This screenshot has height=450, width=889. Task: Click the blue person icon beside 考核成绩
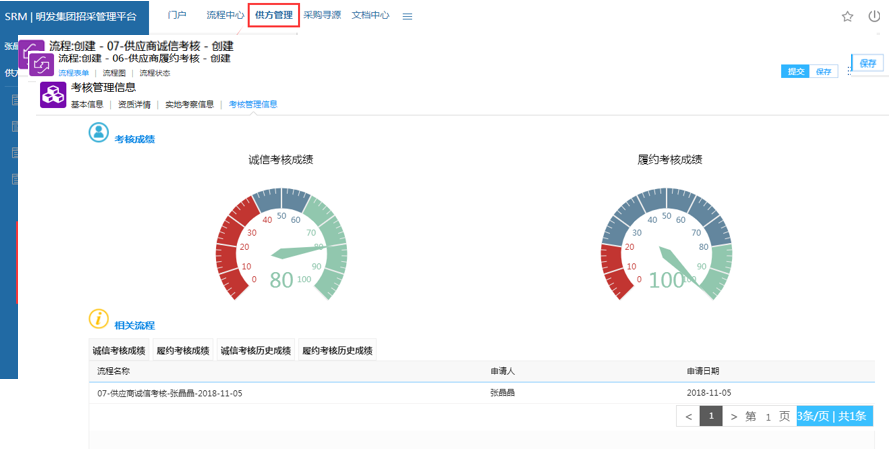pos(99,133)
